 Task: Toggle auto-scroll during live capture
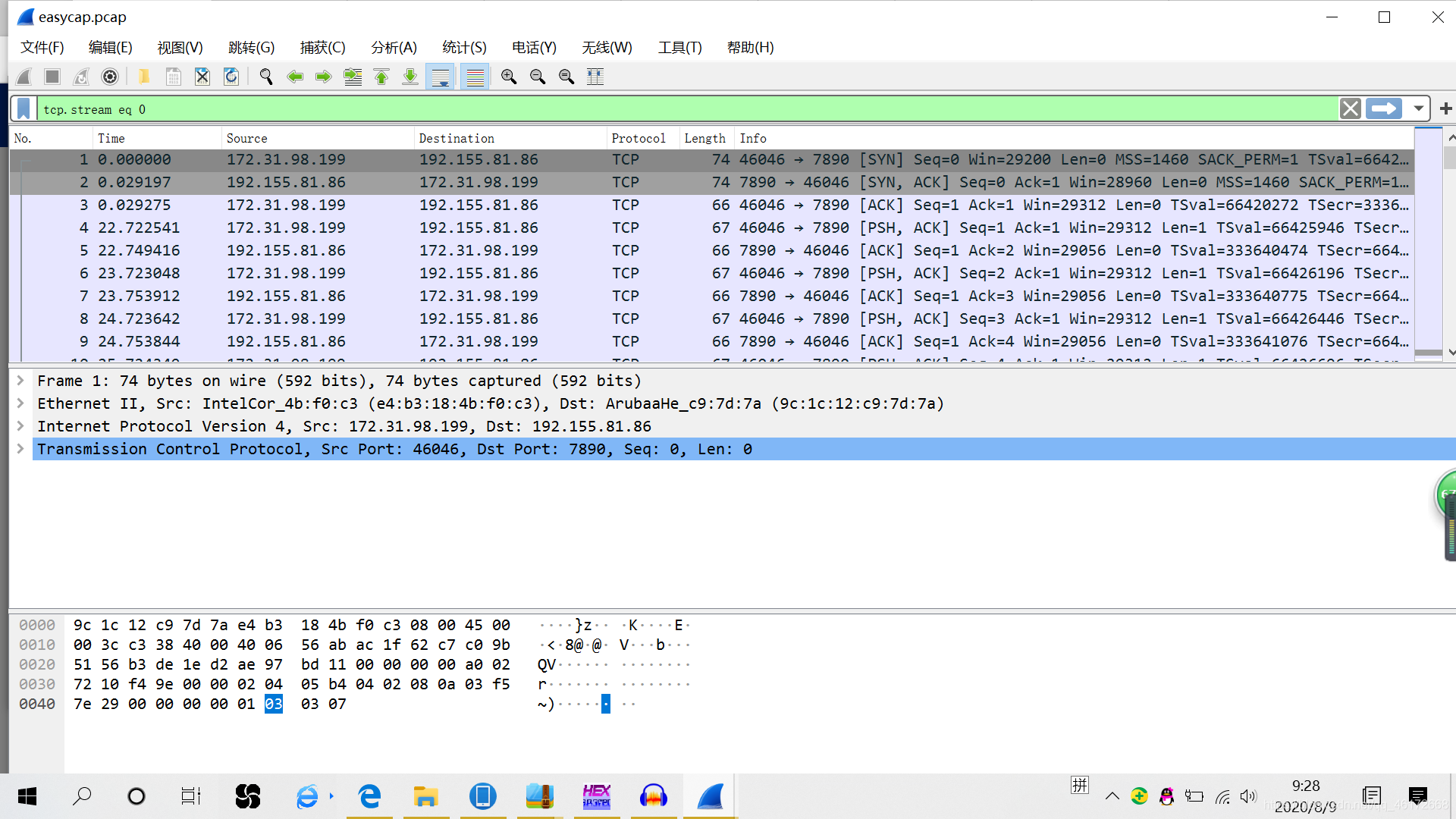tap(440, 77)
